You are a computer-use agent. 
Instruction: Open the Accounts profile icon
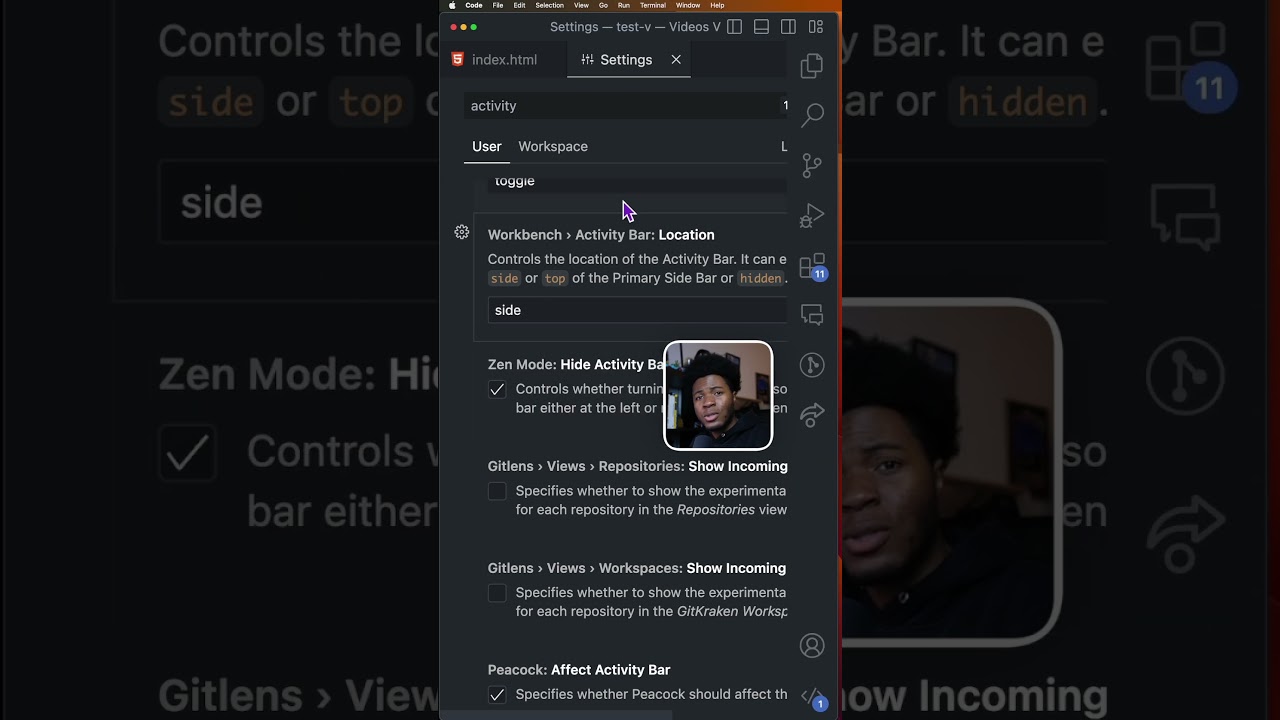[x=812, y=646]
